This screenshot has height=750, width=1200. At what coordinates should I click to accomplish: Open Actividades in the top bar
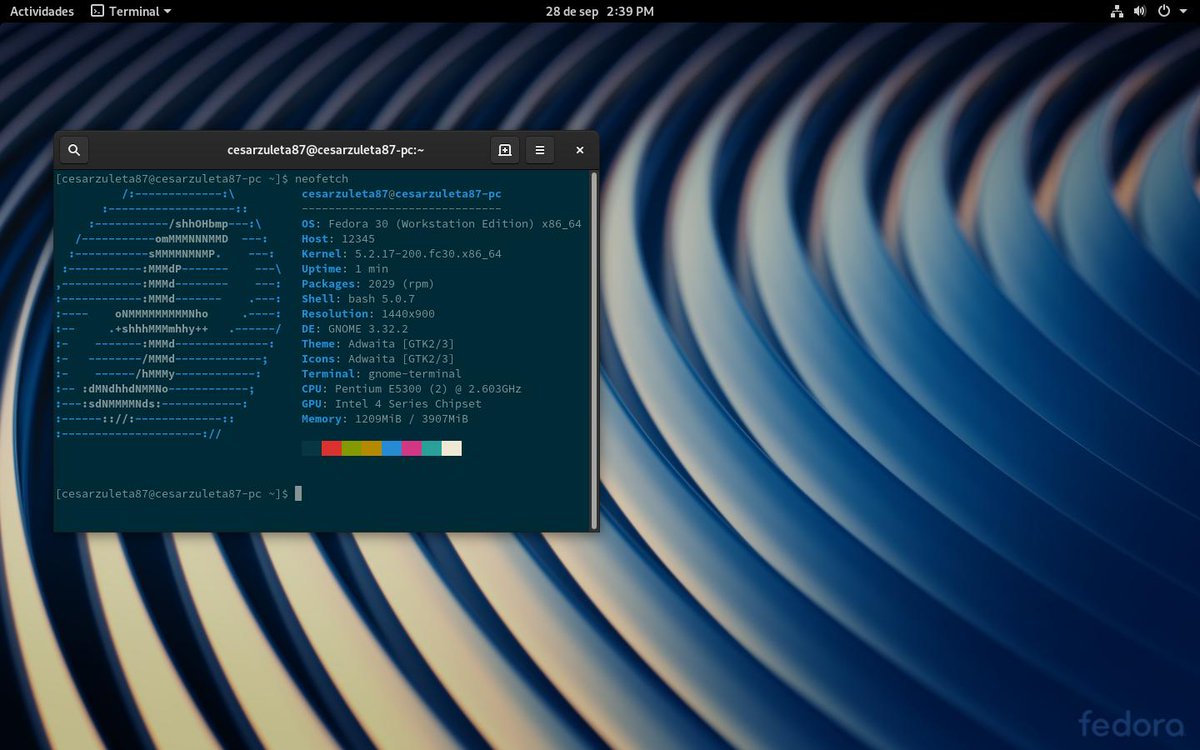40,11
